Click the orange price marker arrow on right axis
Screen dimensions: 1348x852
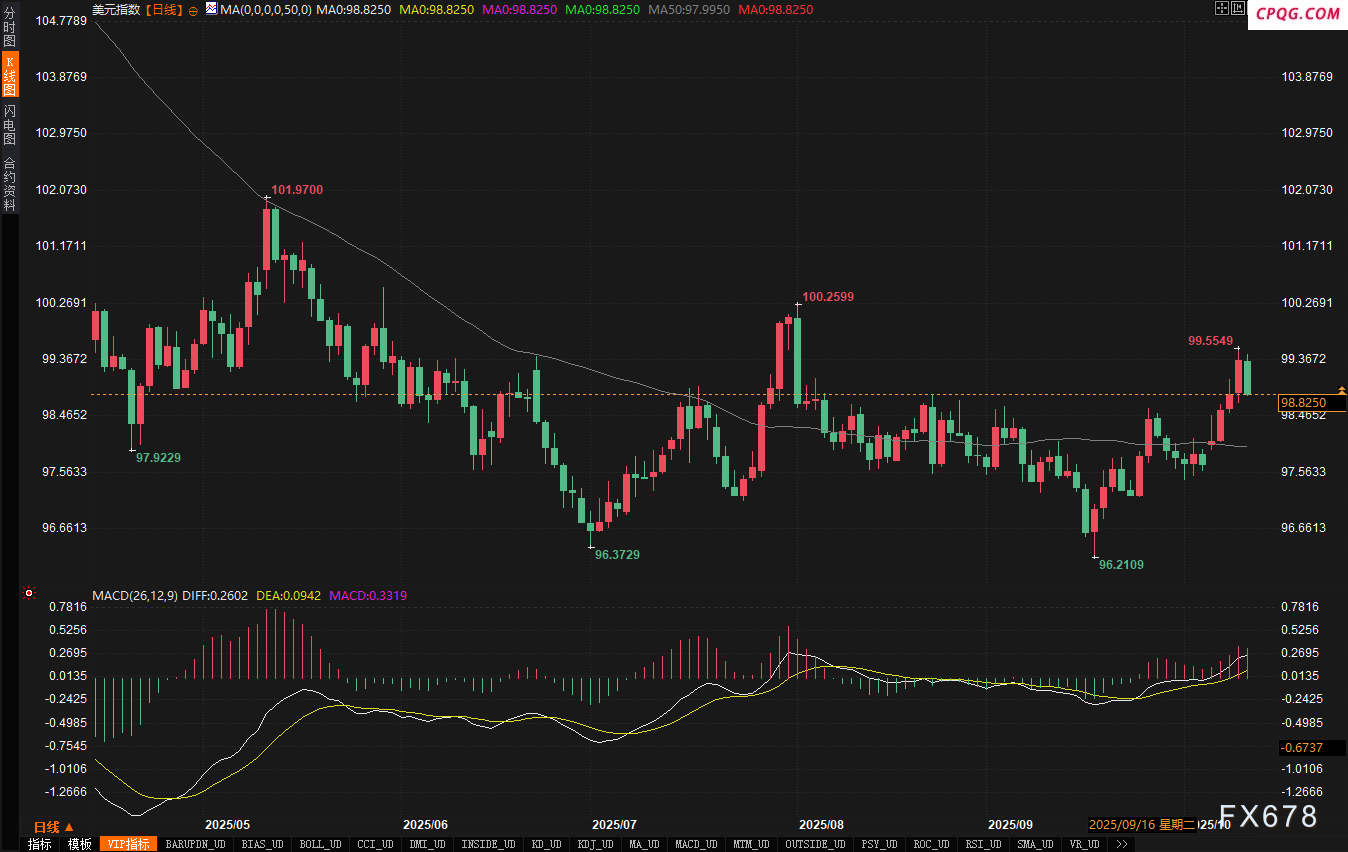pyautogui.click(x=1341, y=390)
